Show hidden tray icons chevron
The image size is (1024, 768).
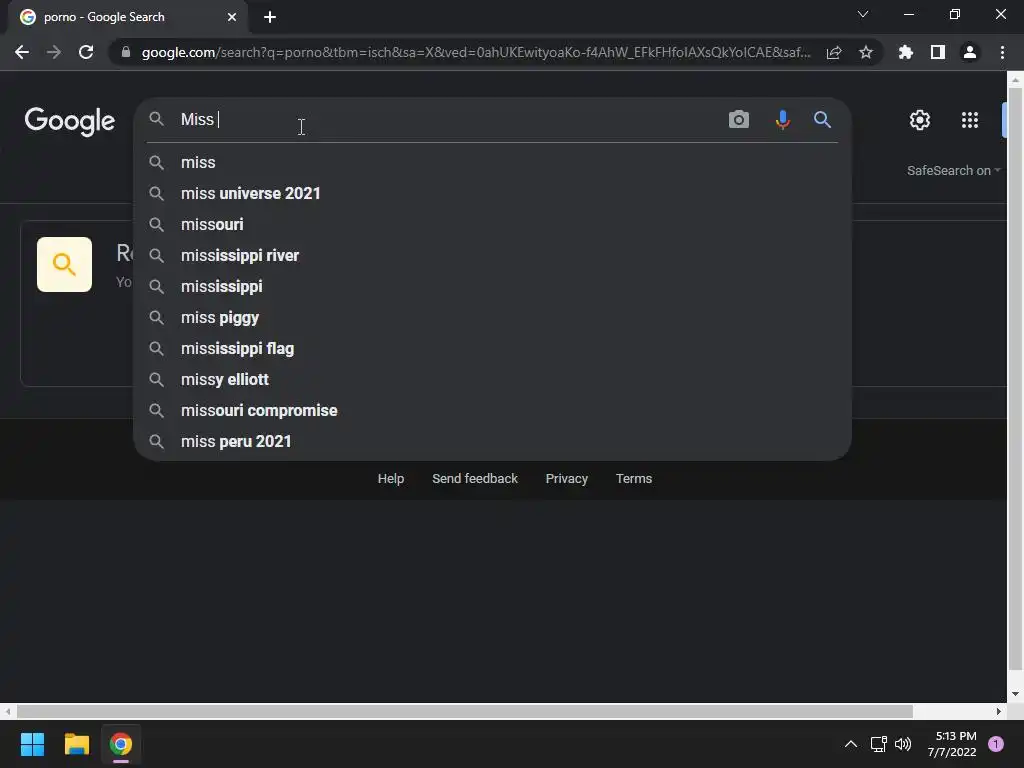[x=851, y=744]
